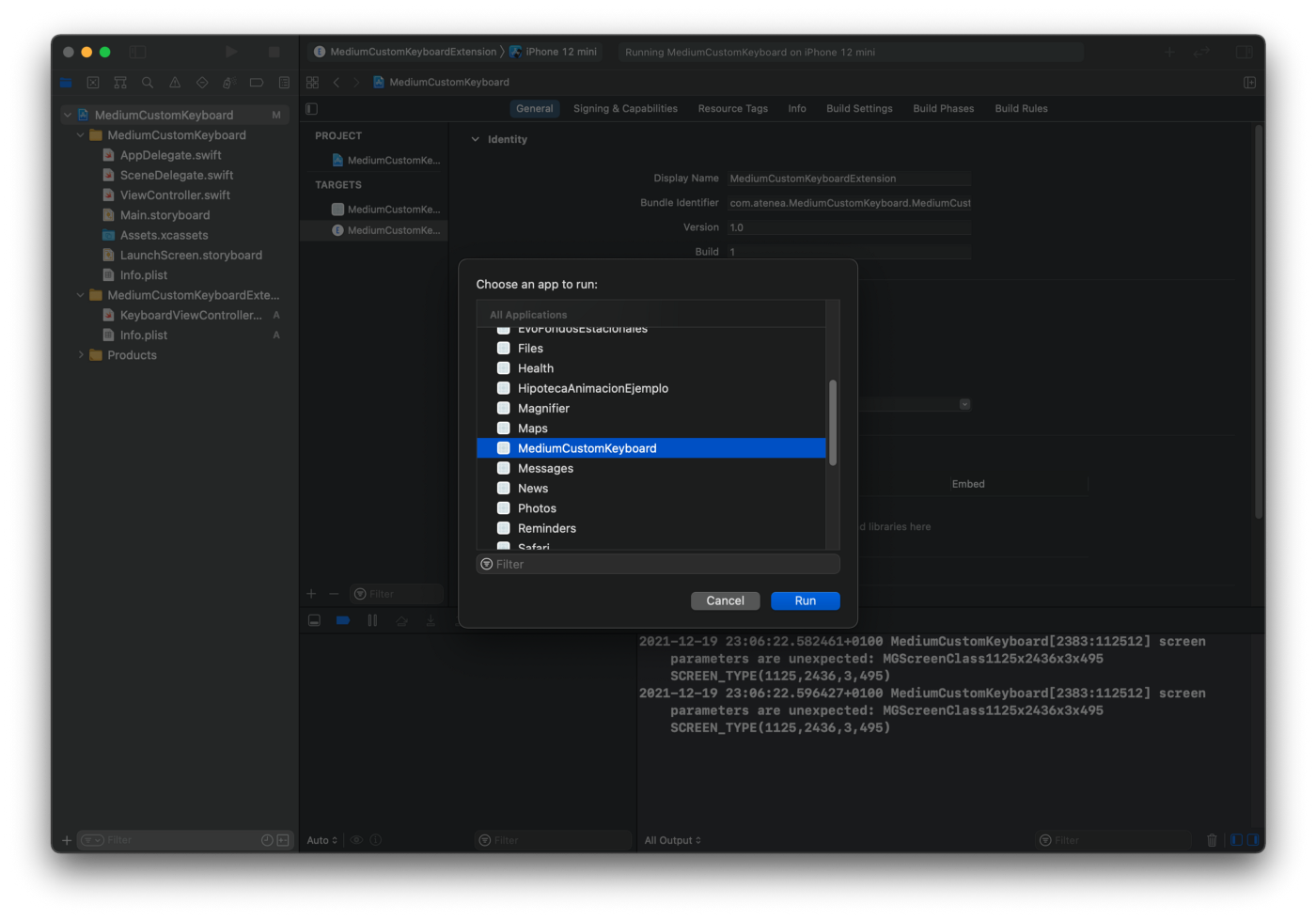This screenshot has height=920, width=1316.
Task: Open the issue navigator warning icon
Action: click(175, 83)
